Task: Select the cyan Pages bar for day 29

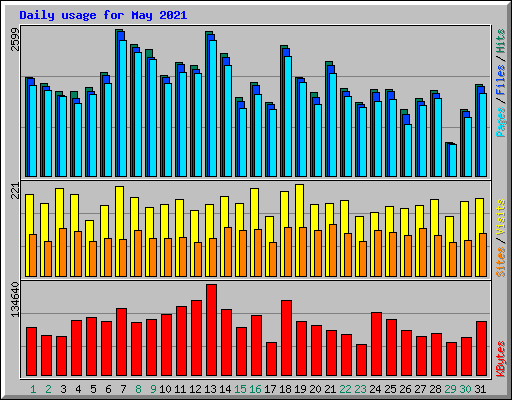Action: tap(453, 160)
